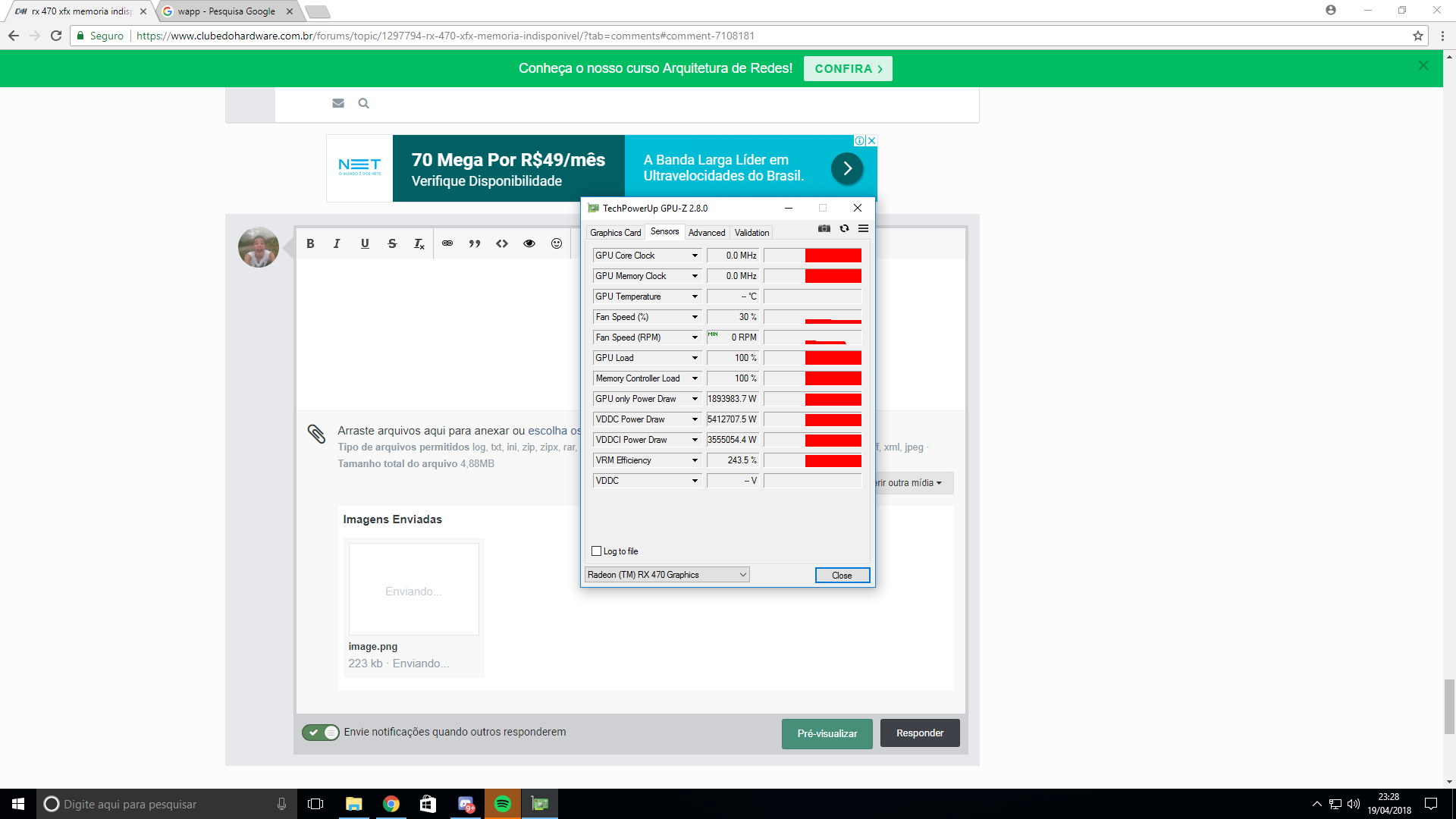
Task: Open the Windows Start menu
Action: pyautogui.click(x=18, y=804)
